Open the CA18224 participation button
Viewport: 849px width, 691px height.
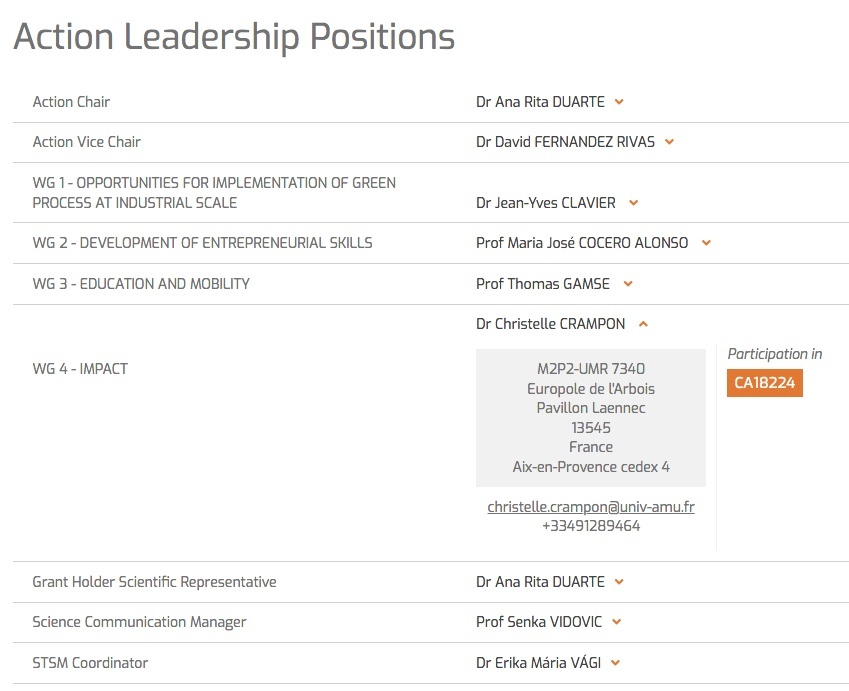click(x=765, y=383)
